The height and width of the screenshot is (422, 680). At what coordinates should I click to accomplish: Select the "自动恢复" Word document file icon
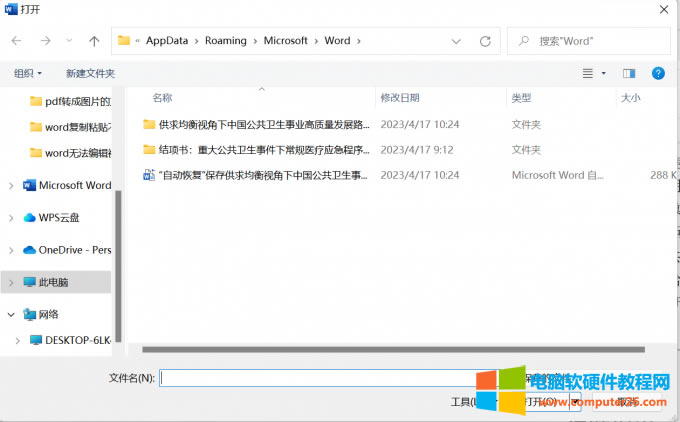click(149, 174)
